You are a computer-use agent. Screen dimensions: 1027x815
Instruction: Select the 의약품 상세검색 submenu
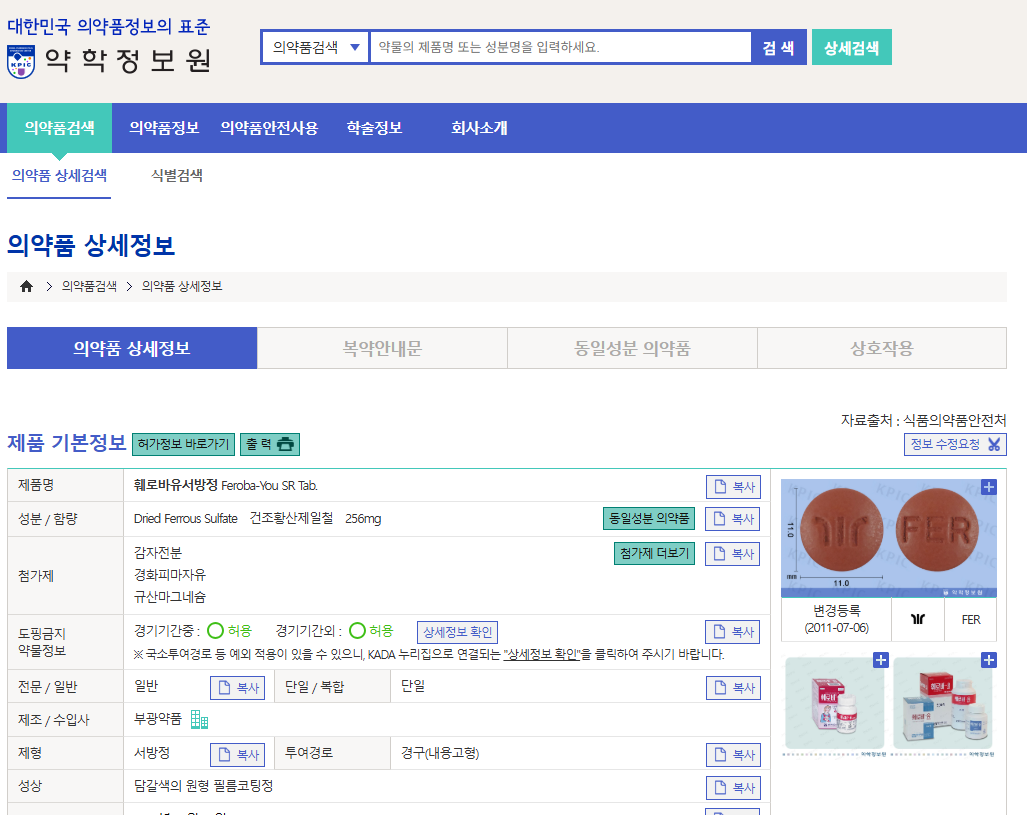[x=59, y=176]
